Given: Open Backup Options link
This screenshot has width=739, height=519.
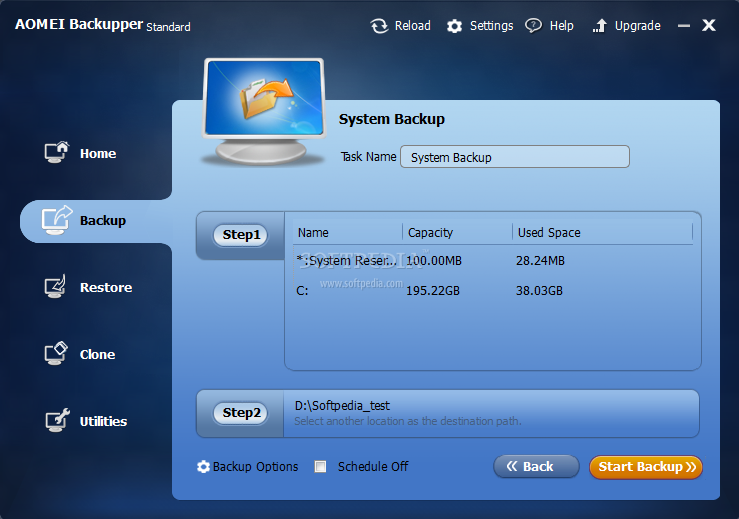Looking at the screenshot, I should pos(255,467).
